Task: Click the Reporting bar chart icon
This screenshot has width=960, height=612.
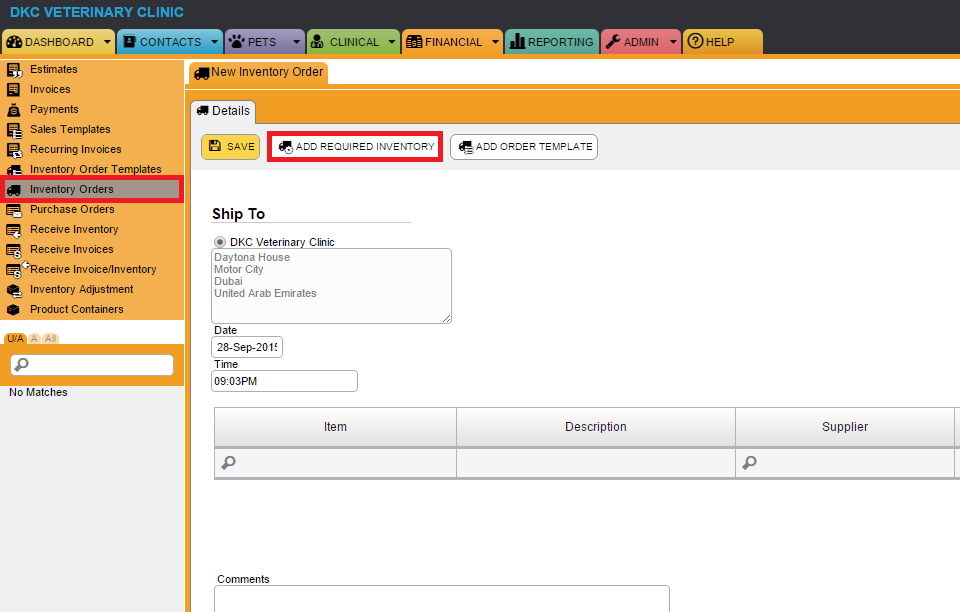Action: (x=517, y=41)
